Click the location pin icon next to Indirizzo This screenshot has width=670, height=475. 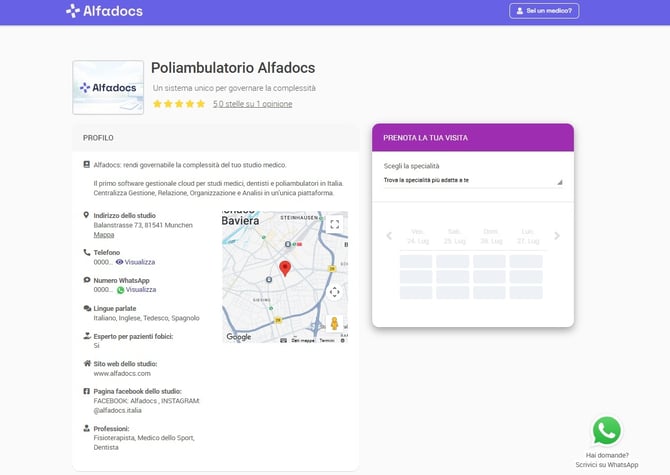[86, 215]
